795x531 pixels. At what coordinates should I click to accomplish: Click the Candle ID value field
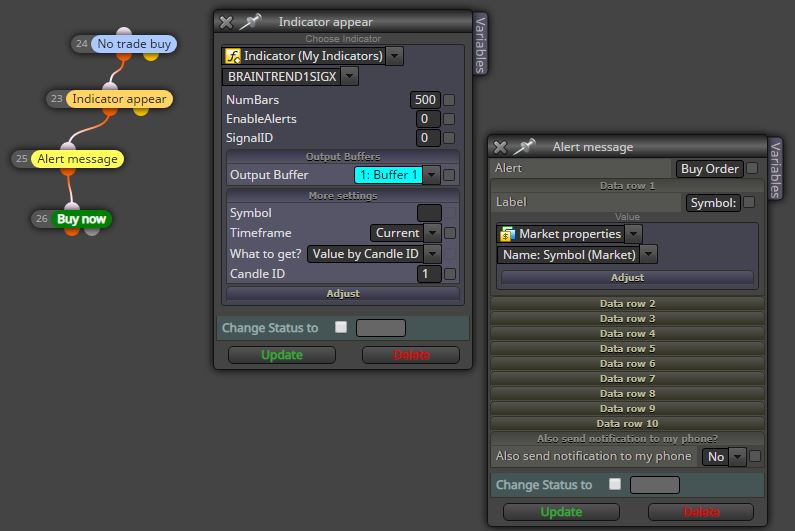point(429,274)
